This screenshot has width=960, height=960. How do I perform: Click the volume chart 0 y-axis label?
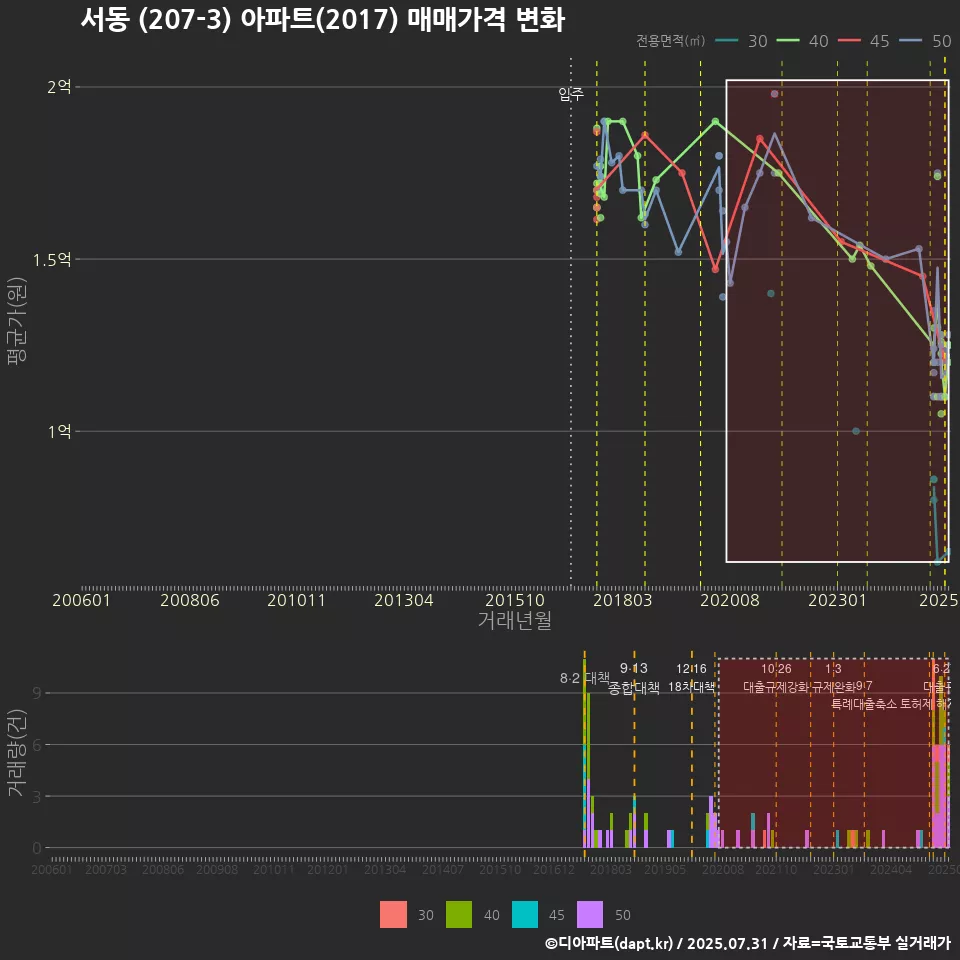[x=37, y=849]
